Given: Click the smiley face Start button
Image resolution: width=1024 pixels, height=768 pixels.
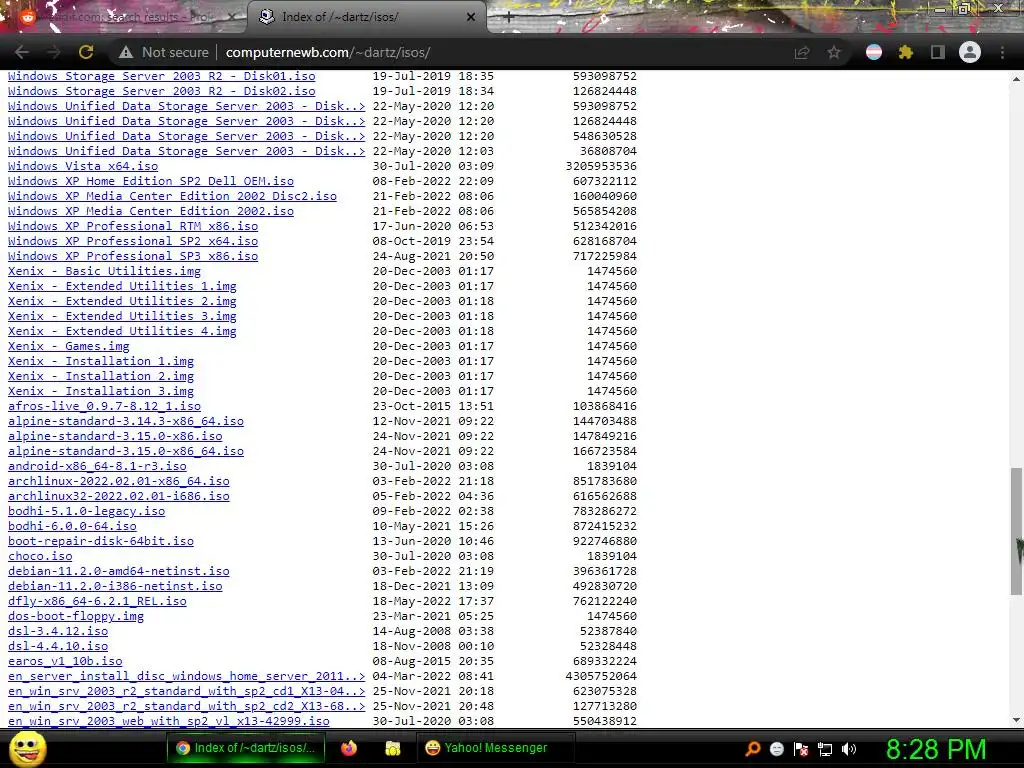Looking at the screenshot, I should point(27,748).
